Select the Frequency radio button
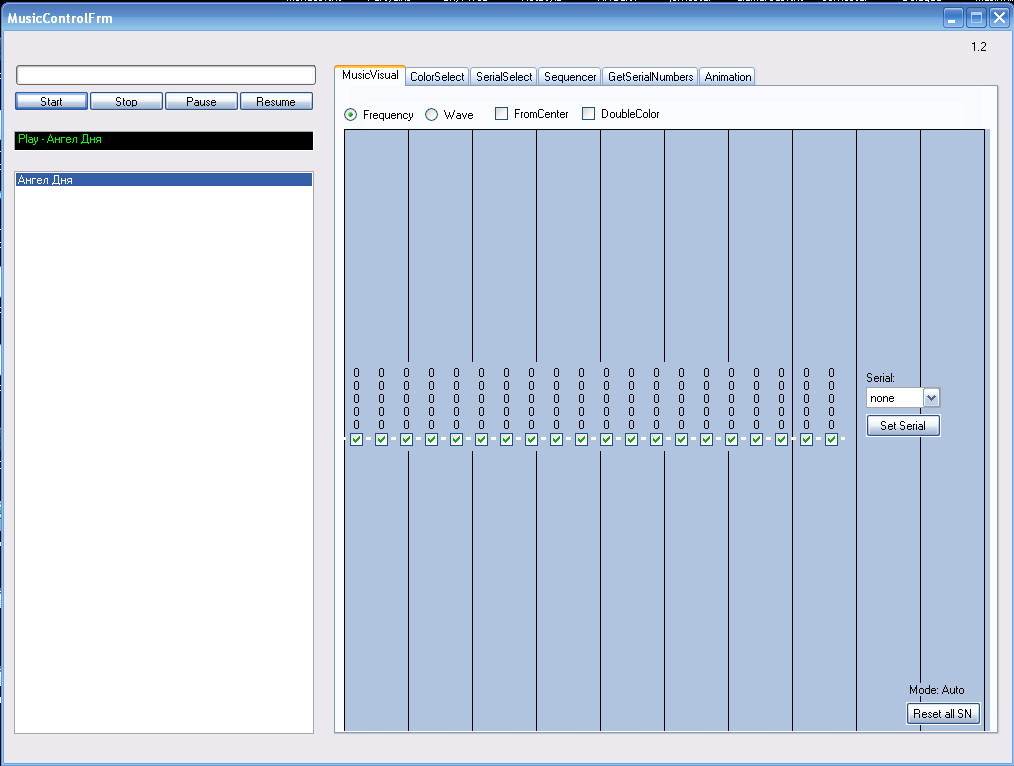Screen dimensions: 1014x766 coord(351,115)
